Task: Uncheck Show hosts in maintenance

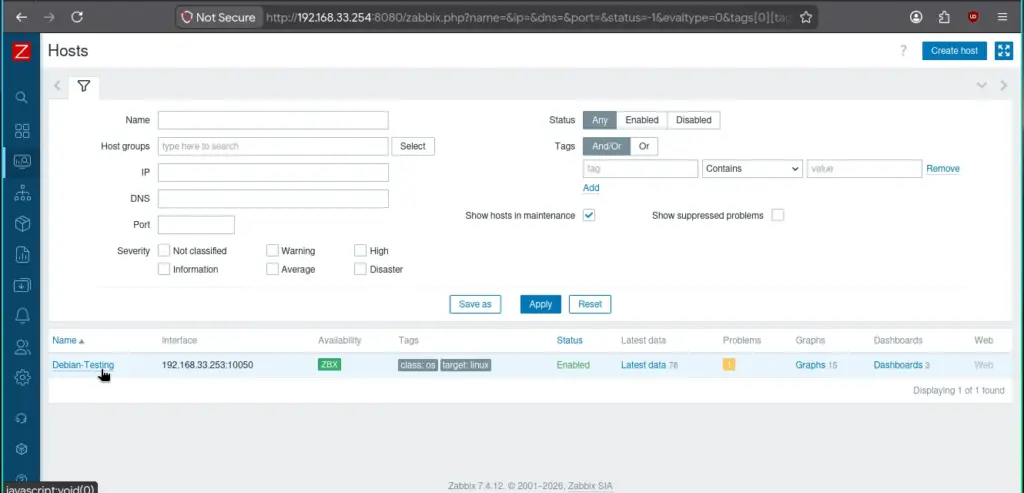Action: click(x=589, y=215)
